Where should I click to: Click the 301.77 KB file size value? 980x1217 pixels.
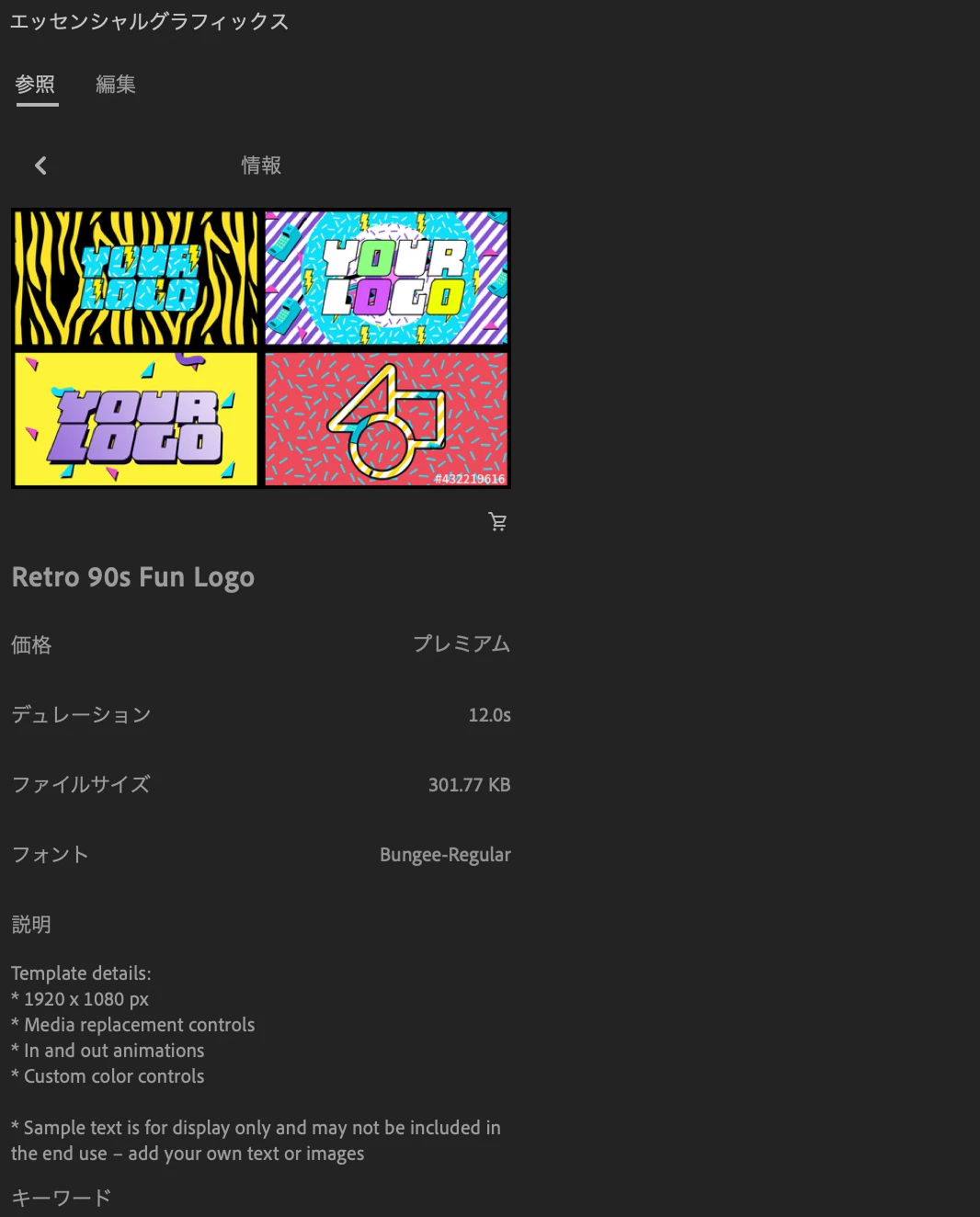click(469, 785)
